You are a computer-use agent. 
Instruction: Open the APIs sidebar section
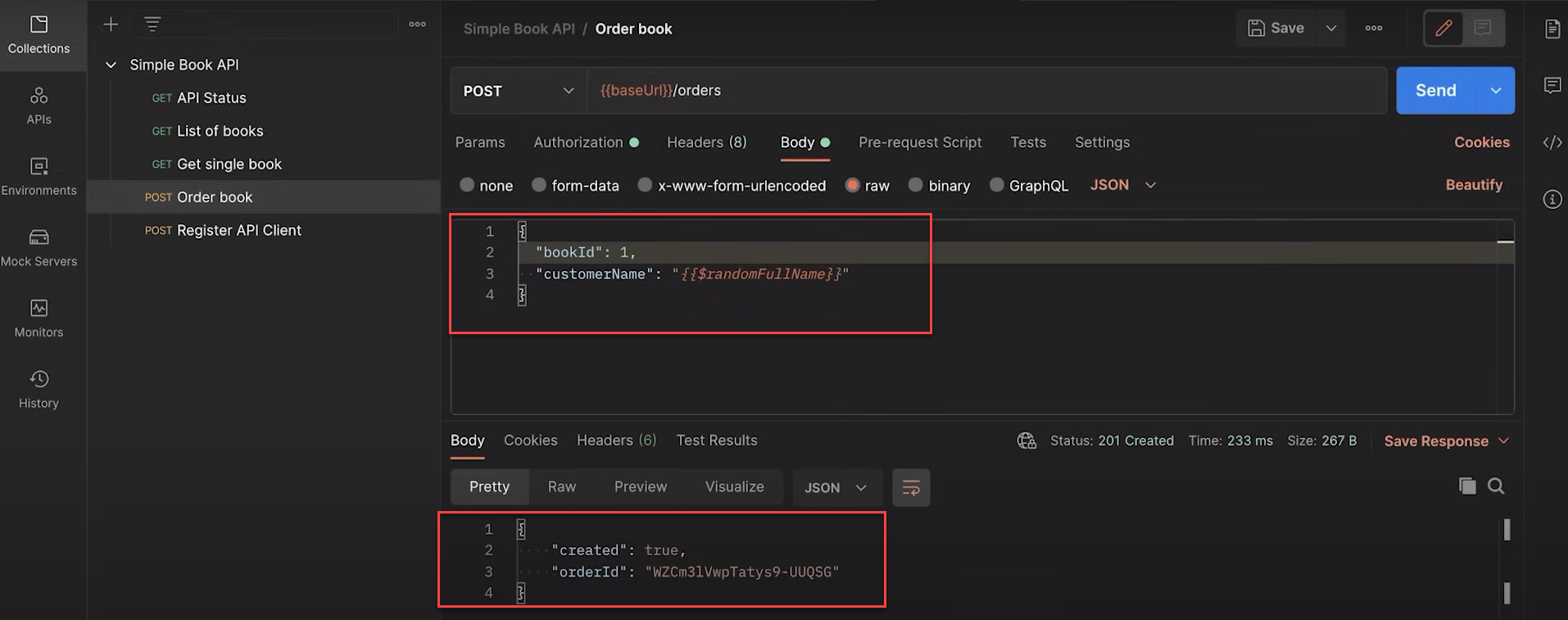point(39,106)
